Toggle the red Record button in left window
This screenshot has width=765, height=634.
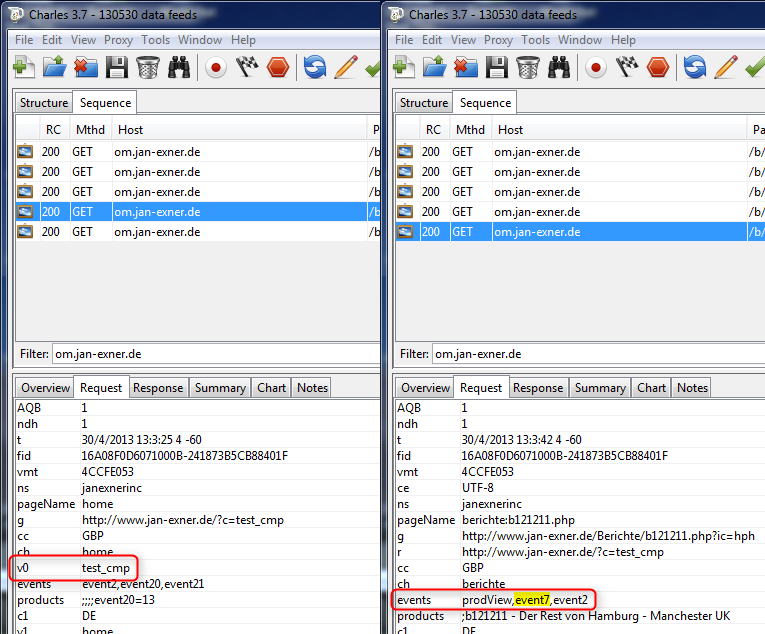[x=215, y=67]
